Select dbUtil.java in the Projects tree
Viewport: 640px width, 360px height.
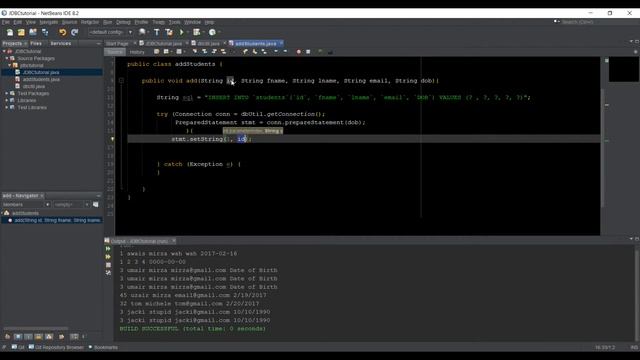click(x=34, y=87)
